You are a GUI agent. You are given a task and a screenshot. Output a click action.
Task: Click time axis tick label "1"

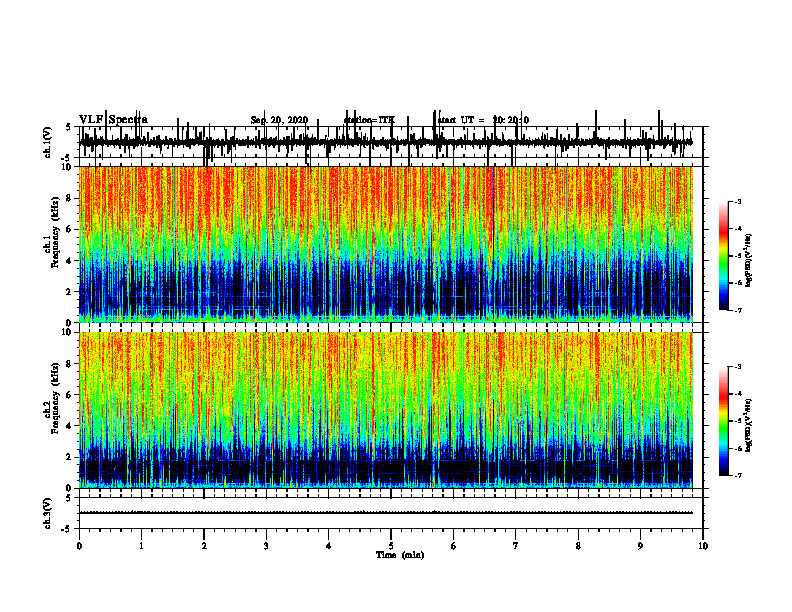pos(141,546)
